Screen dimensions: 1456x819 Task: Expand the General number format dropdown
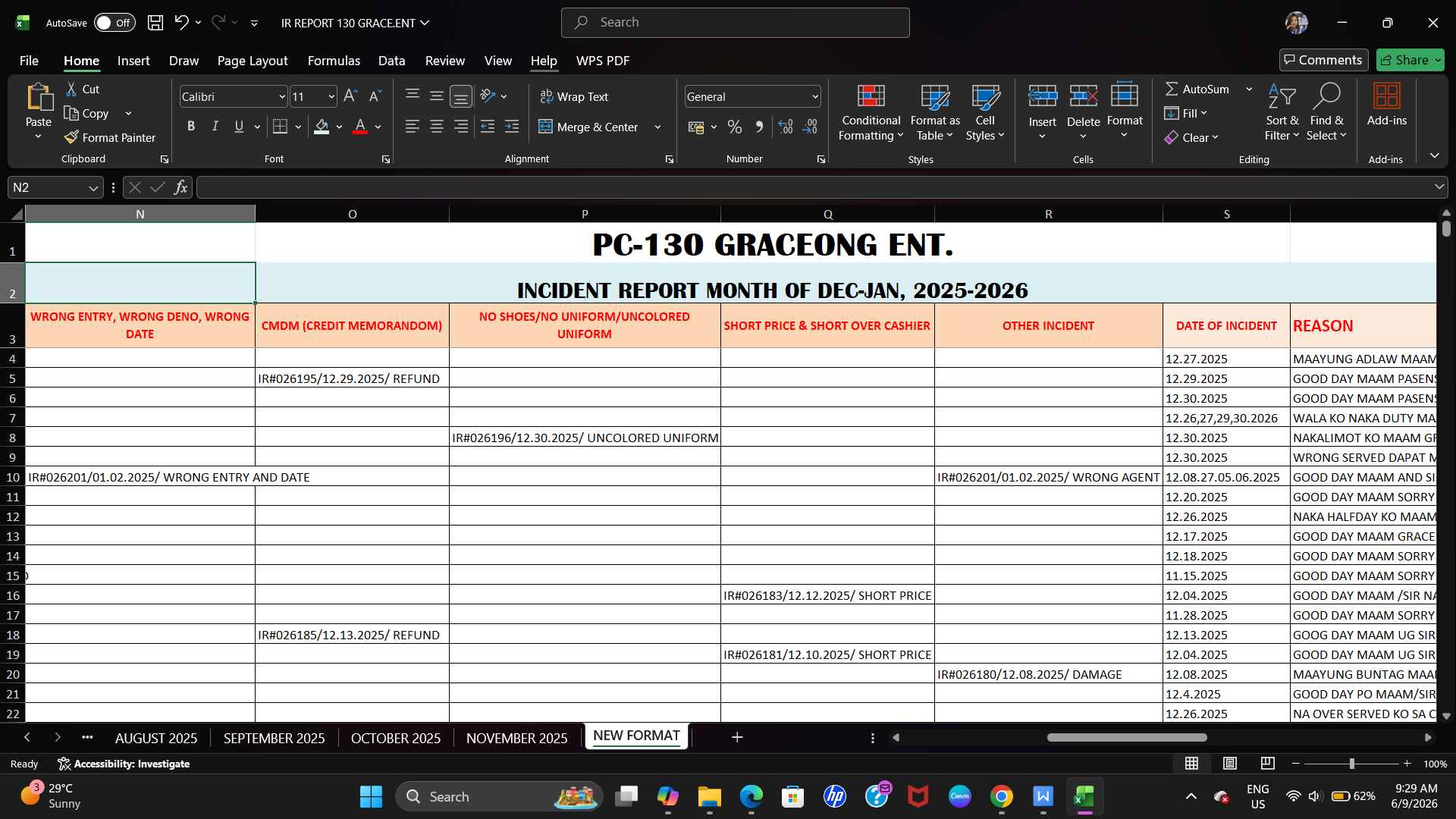click(x=815, y=97)
